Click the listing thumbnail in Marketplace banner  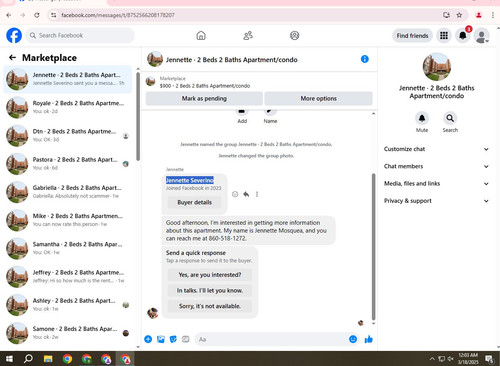(151, 82)
